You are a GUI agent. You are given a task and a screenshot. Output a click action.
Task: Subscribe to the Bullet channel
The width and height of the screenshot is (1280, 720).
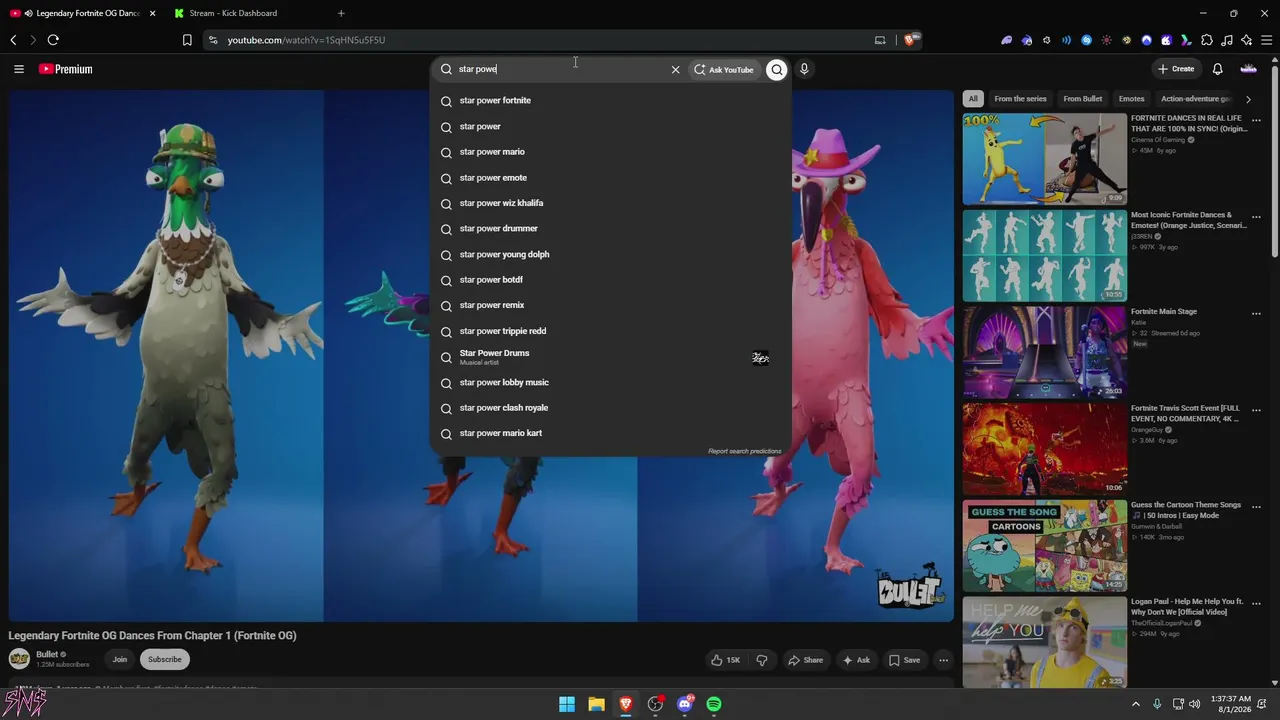[x=165, y=660]
